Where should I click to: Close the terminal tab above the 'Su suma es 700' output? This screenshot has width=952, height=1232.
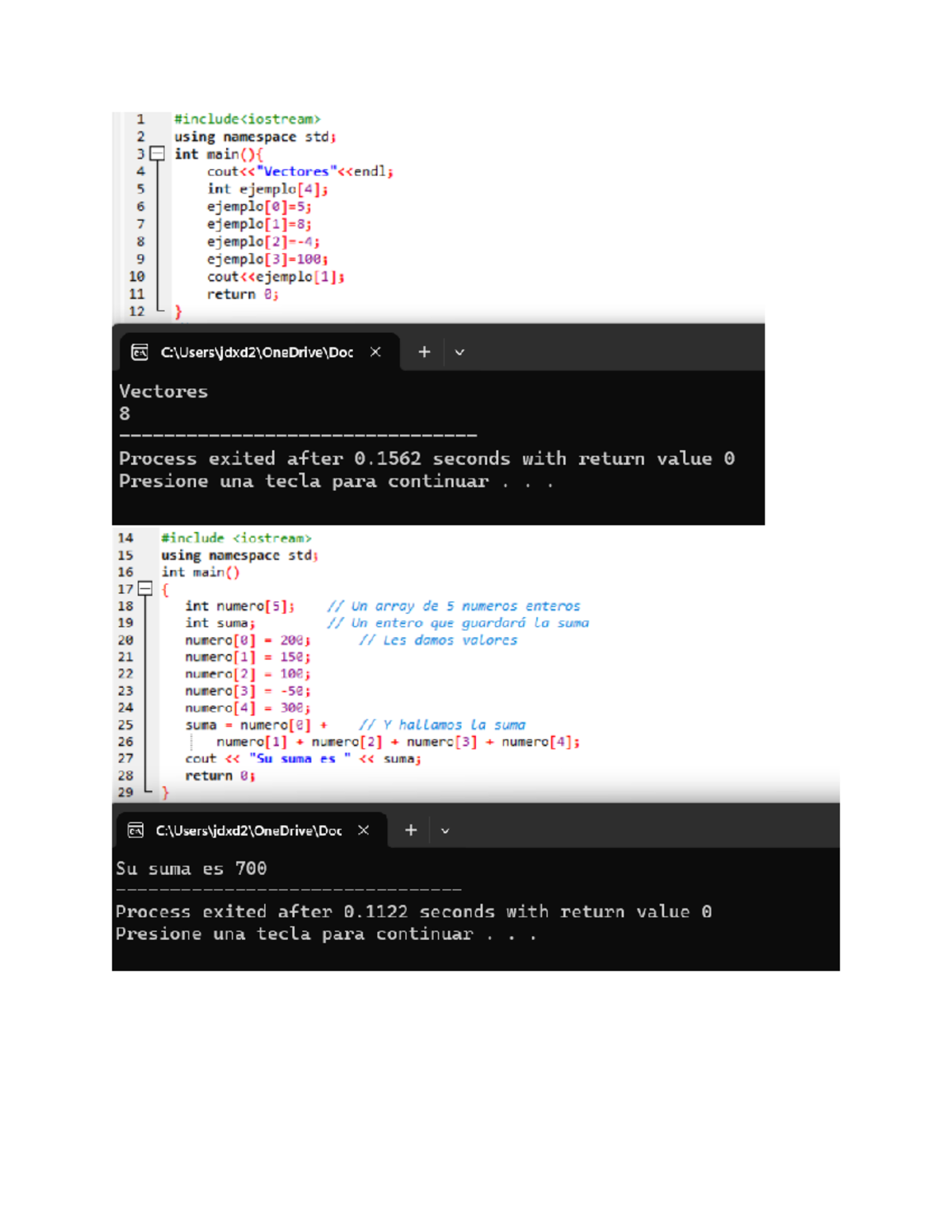point(363,830)
